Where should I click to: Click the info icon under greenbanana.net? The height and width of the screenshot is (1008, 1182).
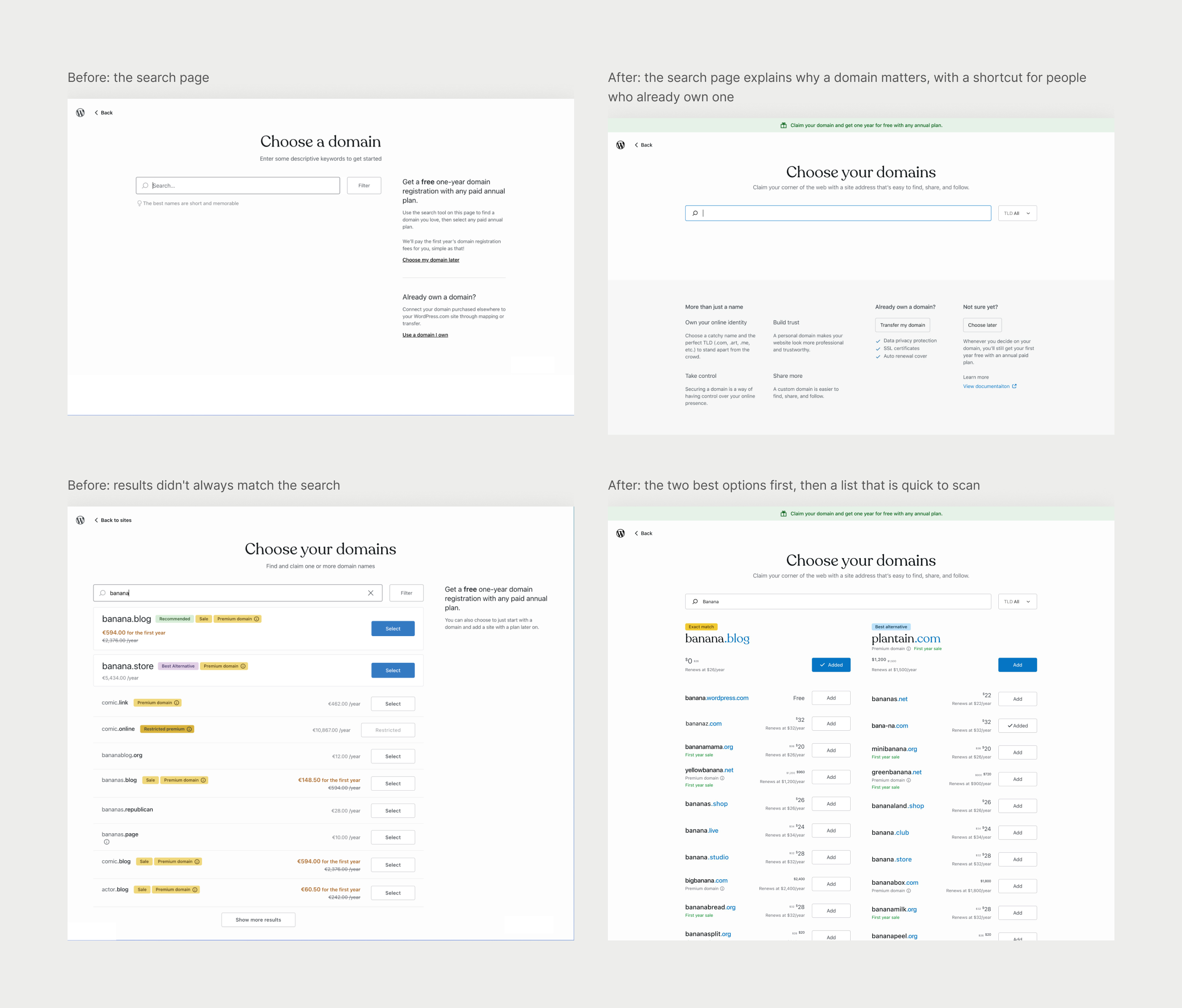909,780
